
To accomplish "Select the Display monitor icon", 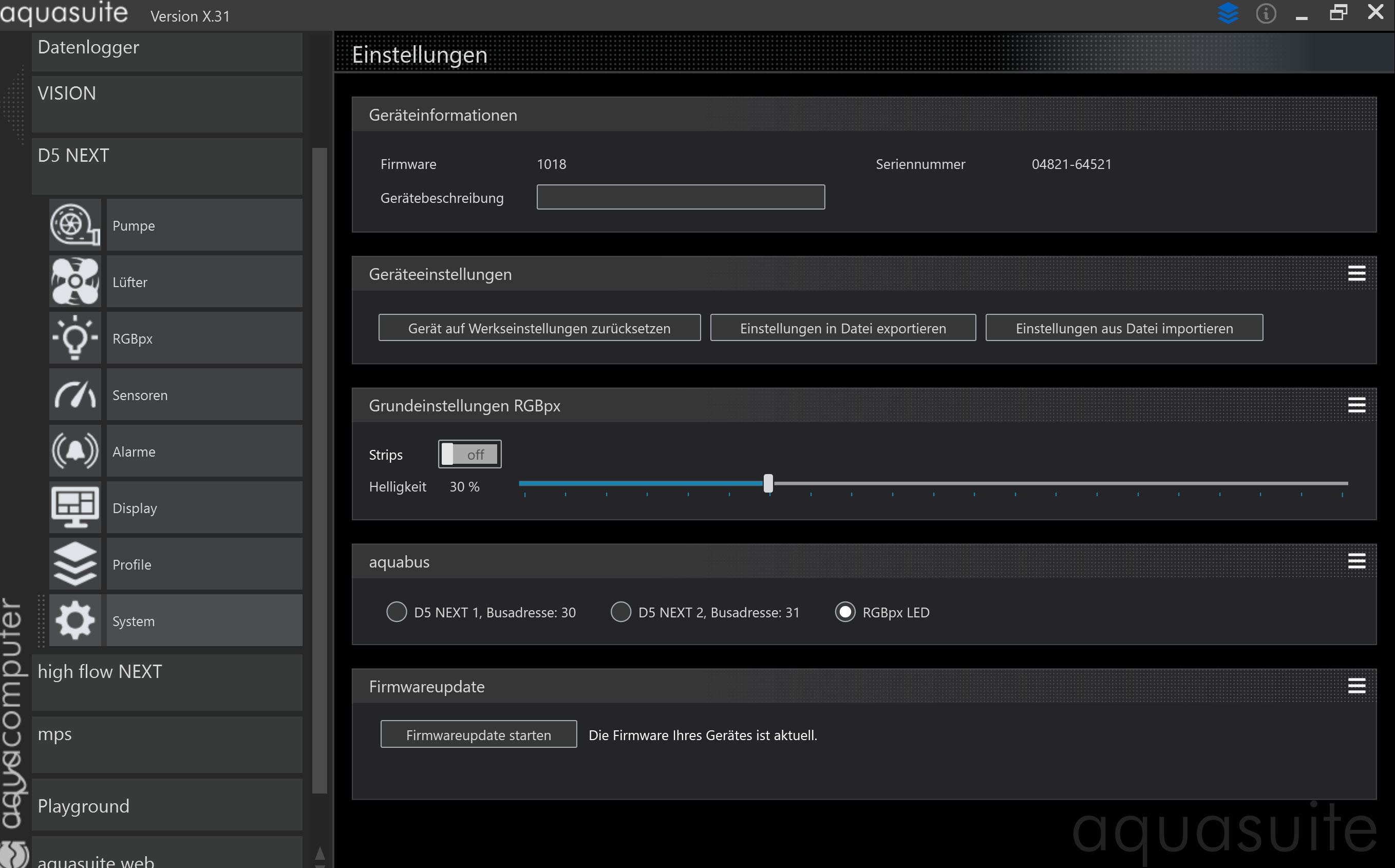I will 75,507.
